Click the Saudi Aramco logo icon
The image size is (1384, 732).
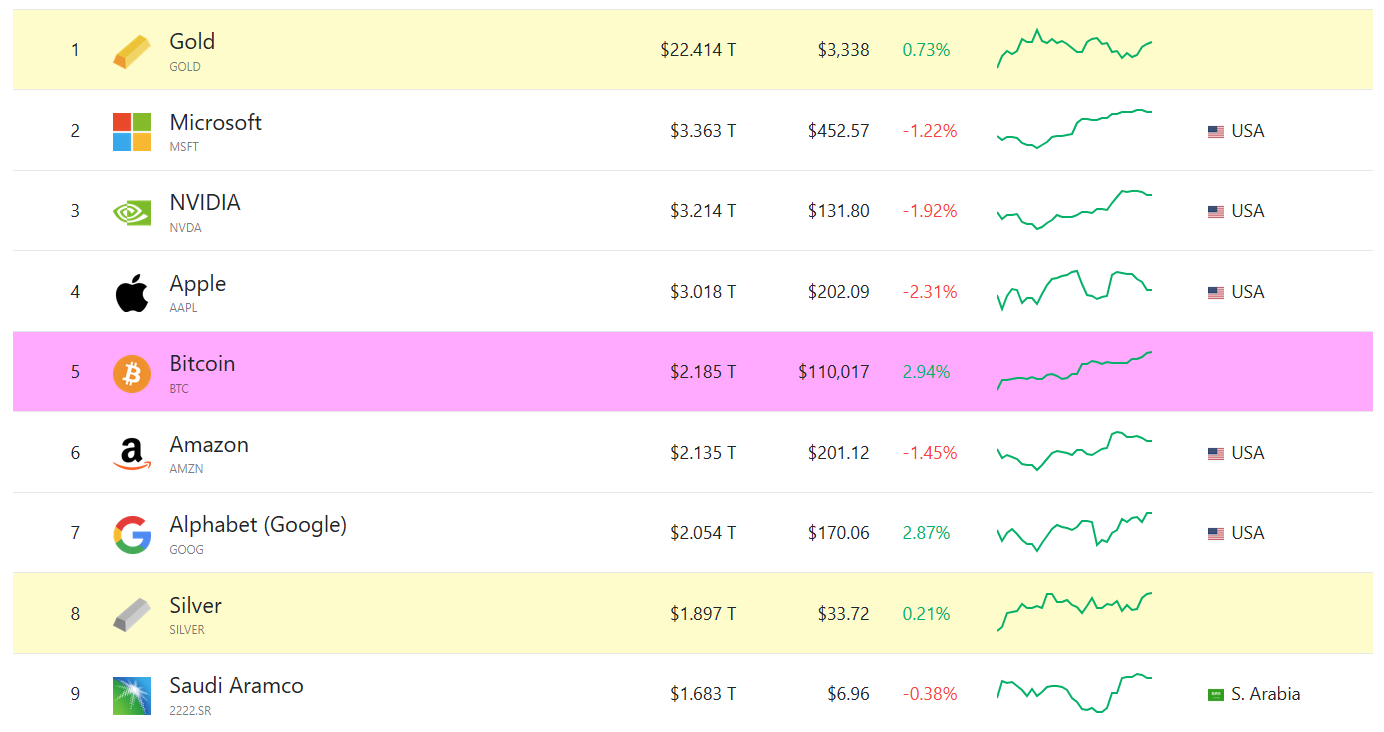coord(132,695)
